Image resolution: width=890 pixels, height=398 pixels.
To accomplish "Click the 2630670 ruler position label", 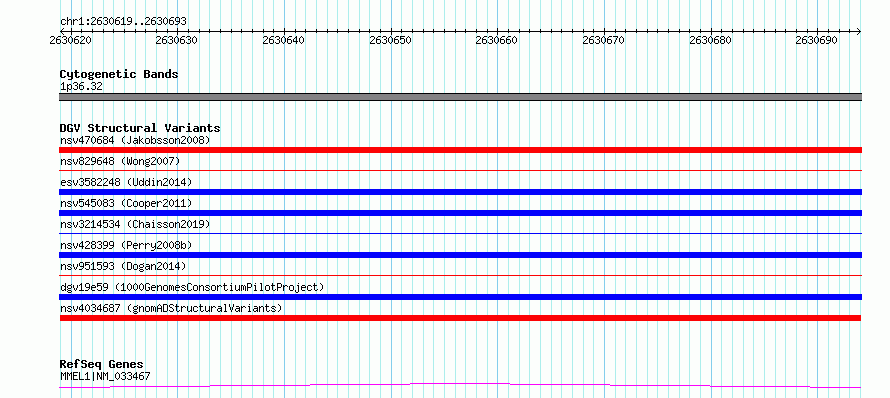I will coord(603,40).
